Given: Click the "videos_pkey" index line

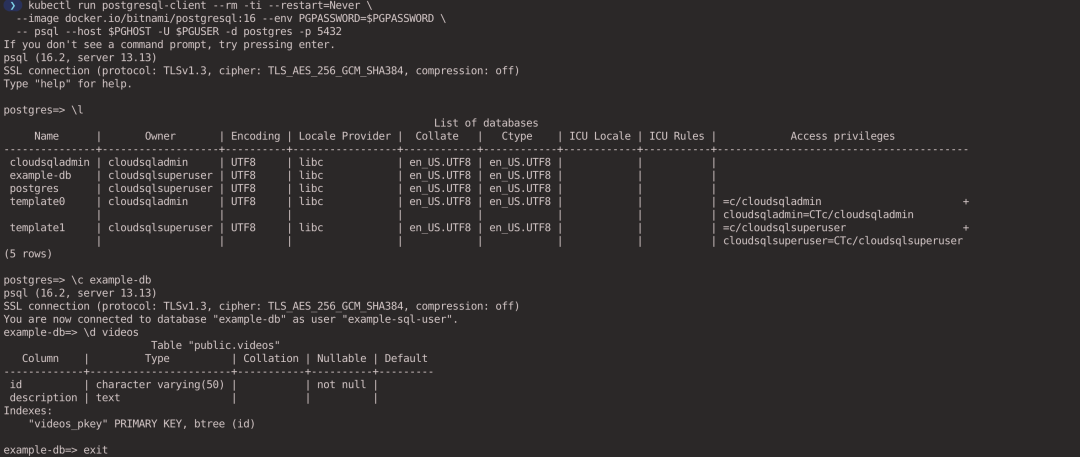Looking at the screenshot, I should (142, 425).
